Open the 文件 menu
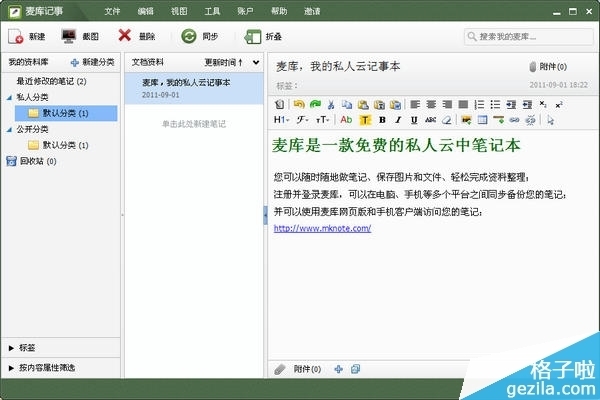600x400 pixels. click(112, 11)
